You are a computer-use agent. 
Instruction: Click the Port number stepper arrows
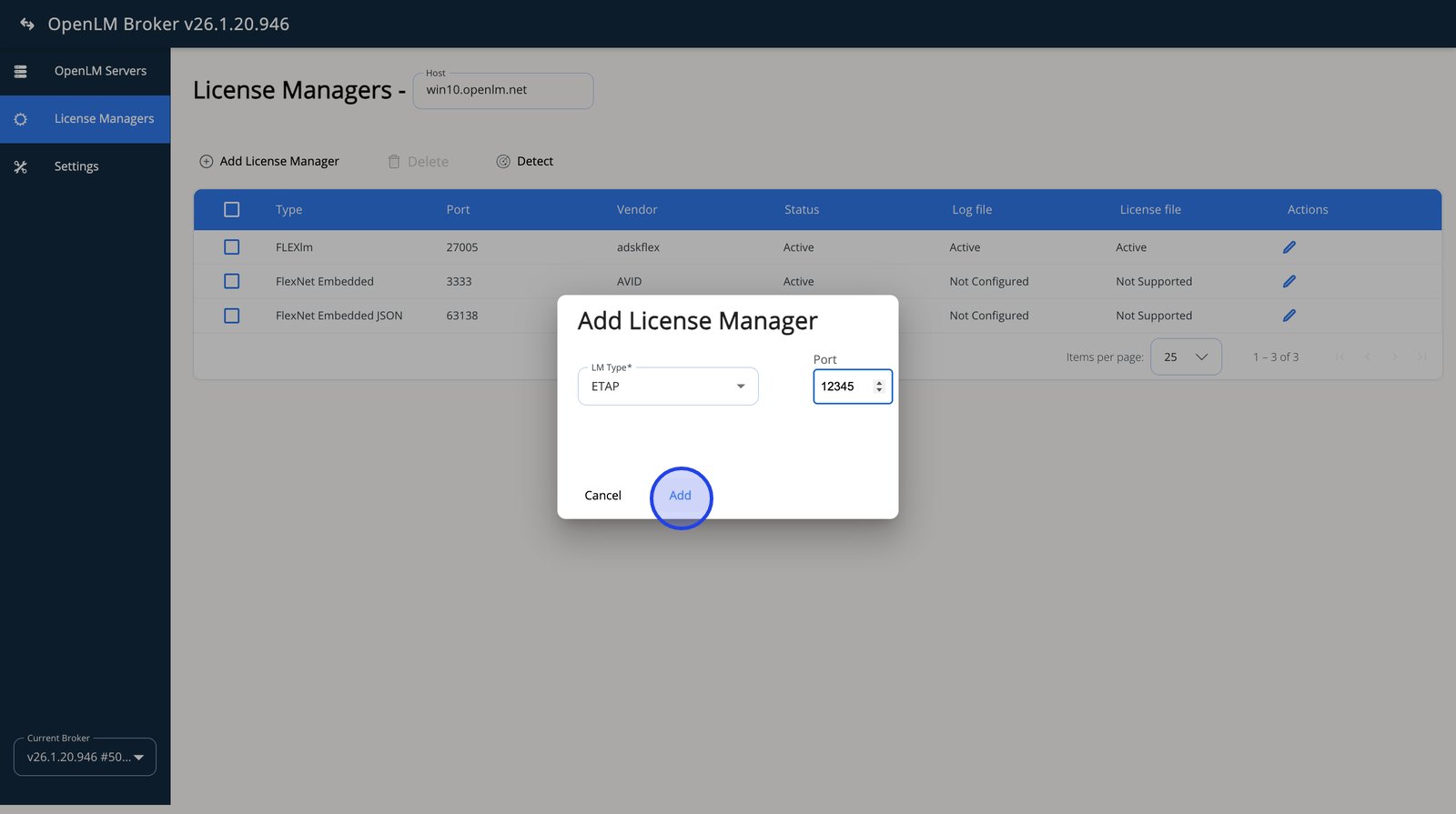point(879,387)
